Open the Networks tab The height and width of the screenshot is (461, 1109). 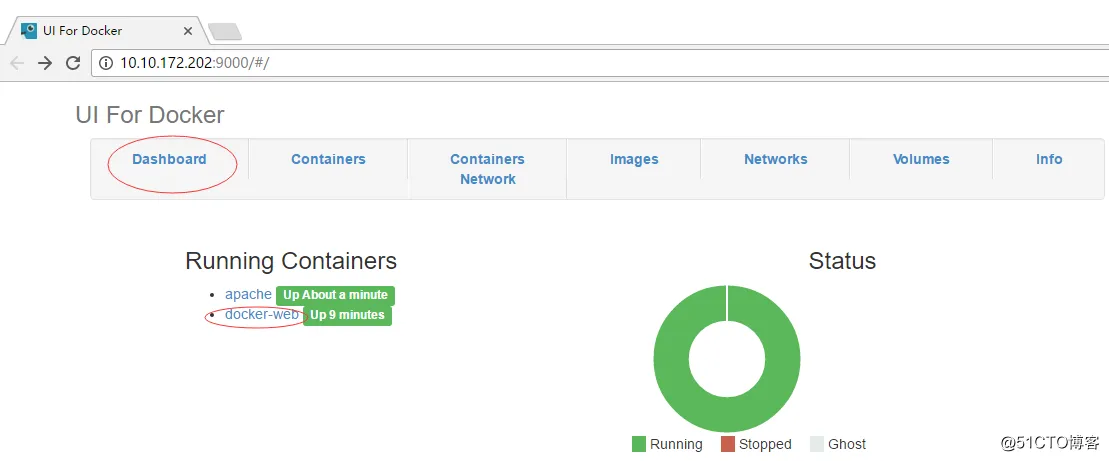click(776, 159)
